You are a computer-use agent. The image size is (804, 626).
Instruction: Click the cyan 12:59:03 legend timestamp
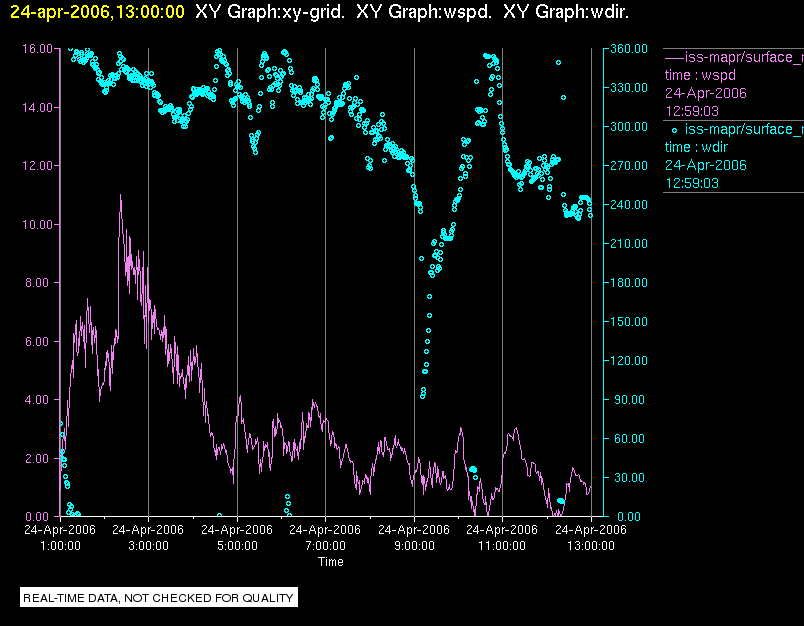(x=692, y=183)
